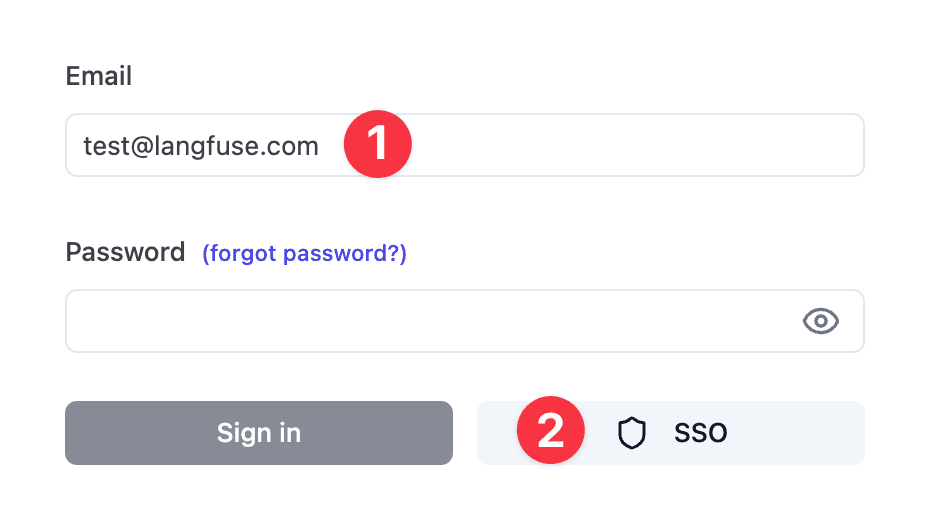Select the blue "(forgot password?)" text

304,253
